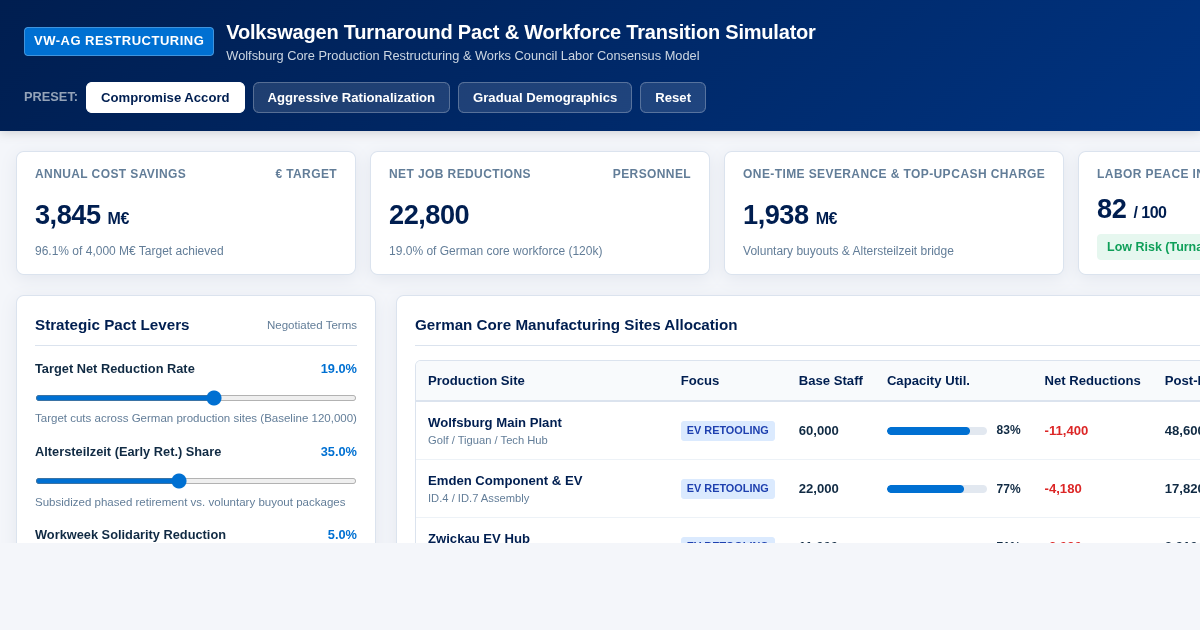Click the Net Reductions column header
This screenshot has width=1200, height=630.
1092,381
